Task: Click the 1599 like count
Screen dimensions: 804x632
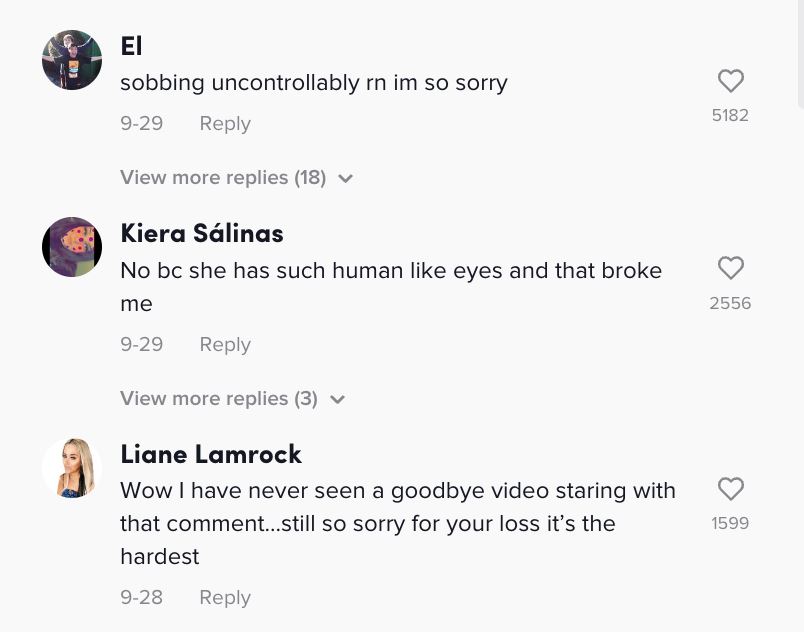Action: pyautogui.click(x=730, y=523)
